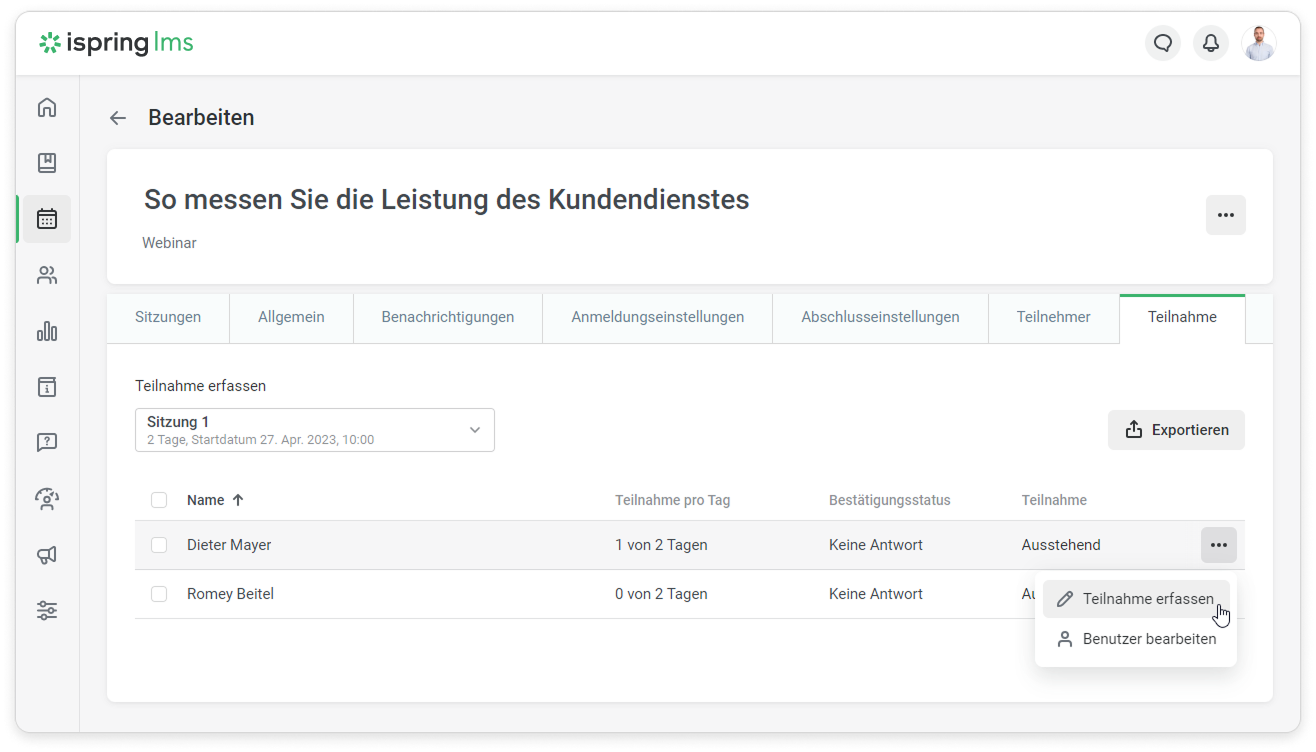Open the Settings sliders icon in sidebar
This screenshot has width=1316, height=752.
(47, 610)
